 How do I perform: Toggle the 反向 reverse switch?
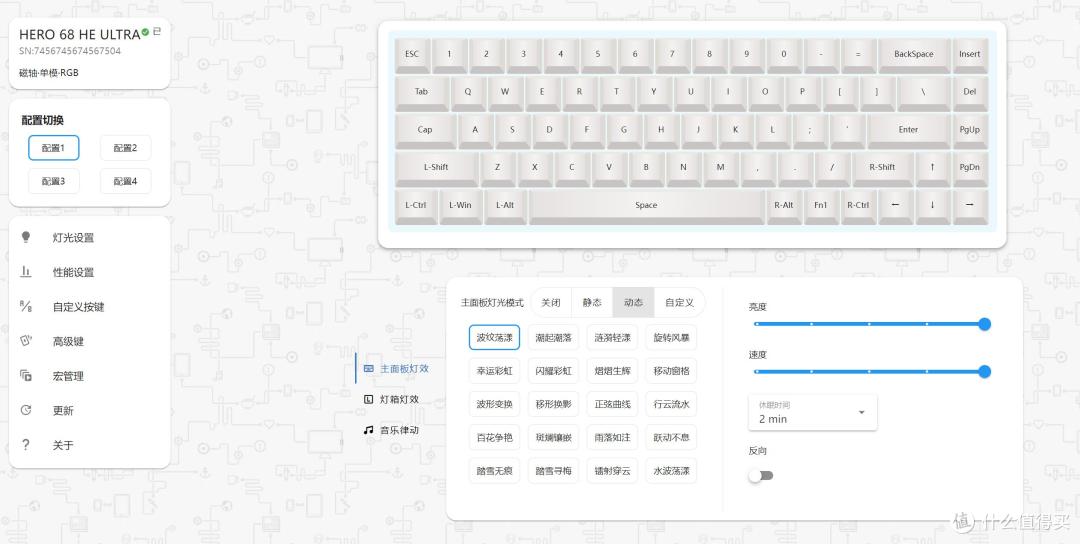(761, 475)
